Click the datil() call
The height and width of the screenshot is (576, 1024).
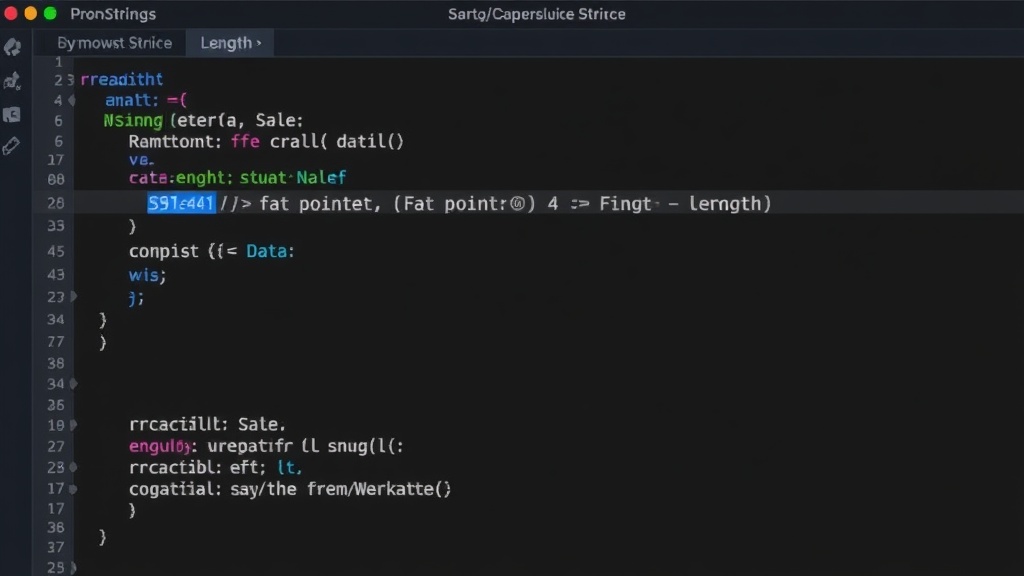(370, 142)
